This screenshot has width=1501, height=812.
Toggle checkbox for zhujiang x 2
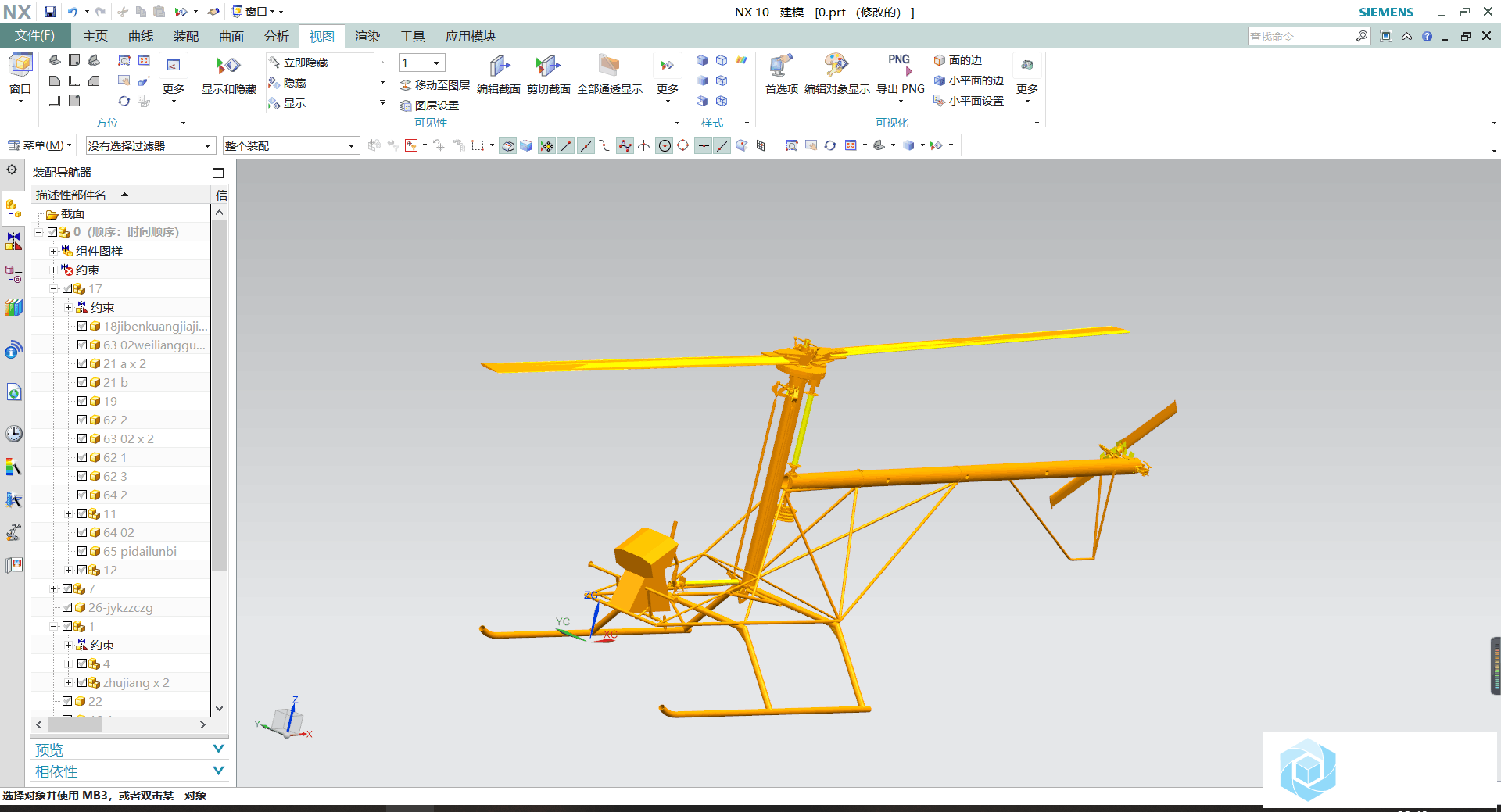coord(82,682)
